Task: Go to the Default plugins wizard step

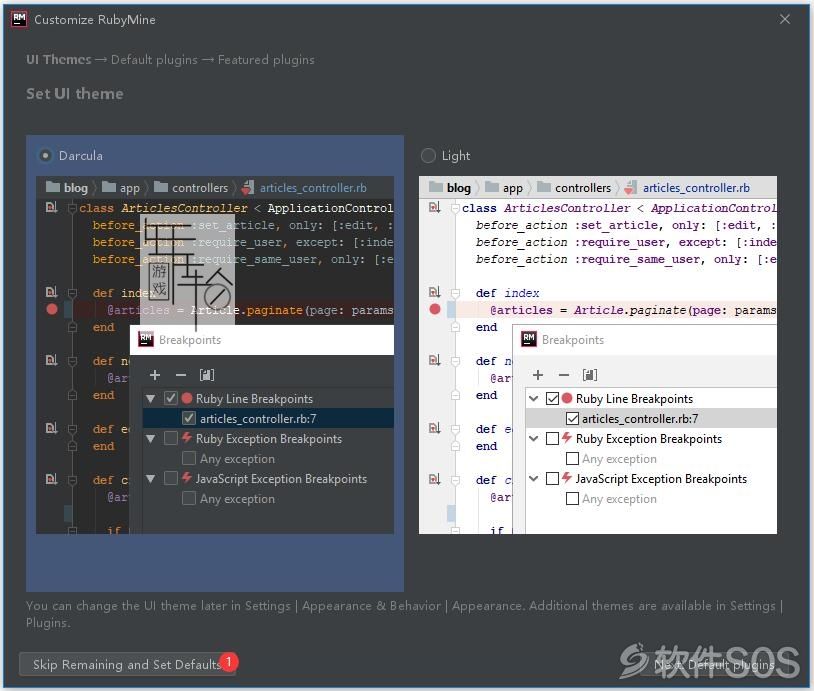Action: (154, 60)
